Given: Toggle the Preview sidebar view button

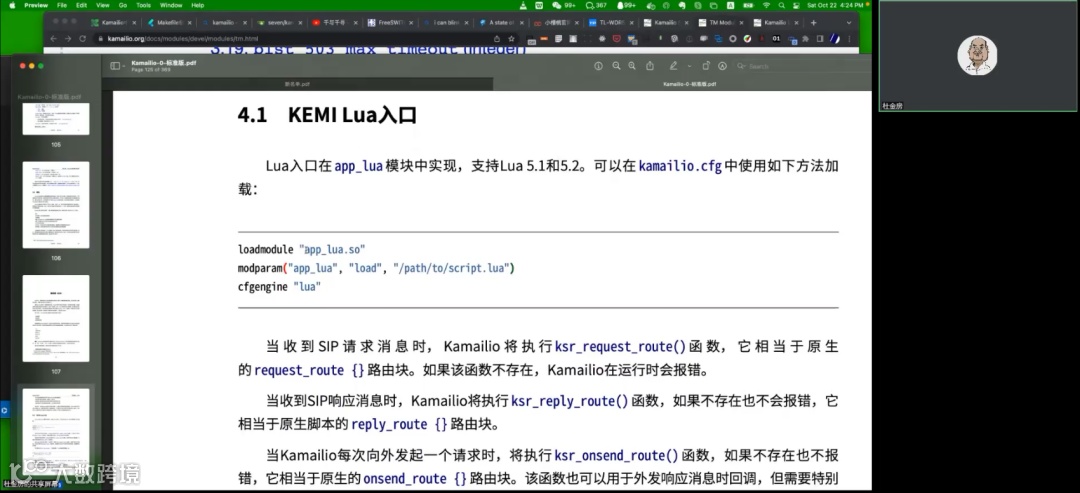Looking at the screenshot, I should coord(114,66).
